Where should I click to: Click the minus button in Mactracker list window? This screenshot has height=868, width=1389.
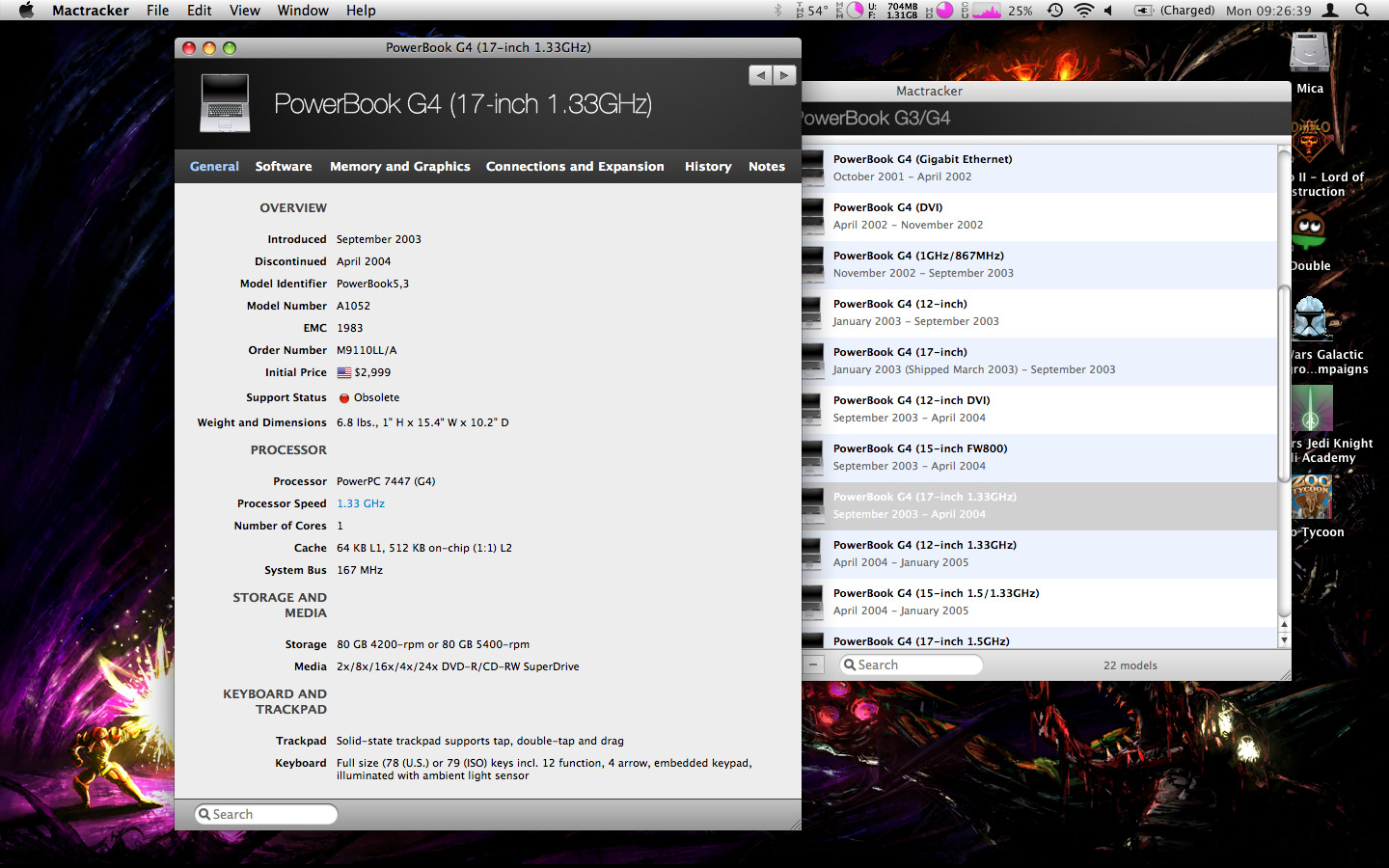(813, 665)
